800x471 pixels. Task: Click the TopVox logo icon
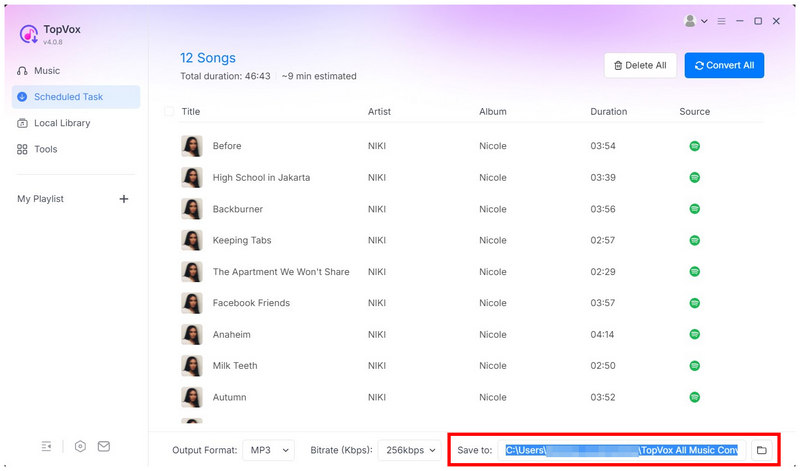tap(29, 34)
